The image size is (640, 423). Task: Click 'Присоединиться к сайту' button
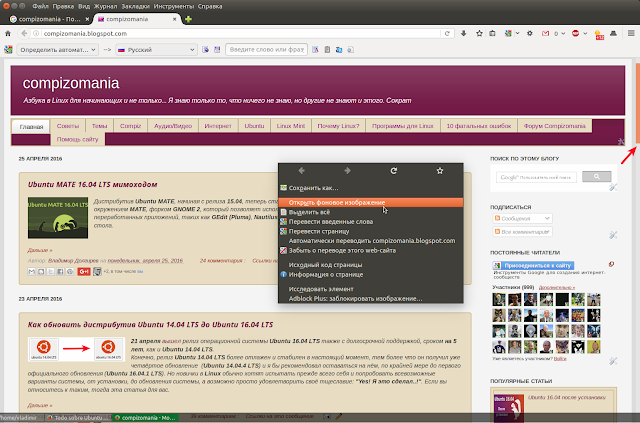tap(534, 265)
